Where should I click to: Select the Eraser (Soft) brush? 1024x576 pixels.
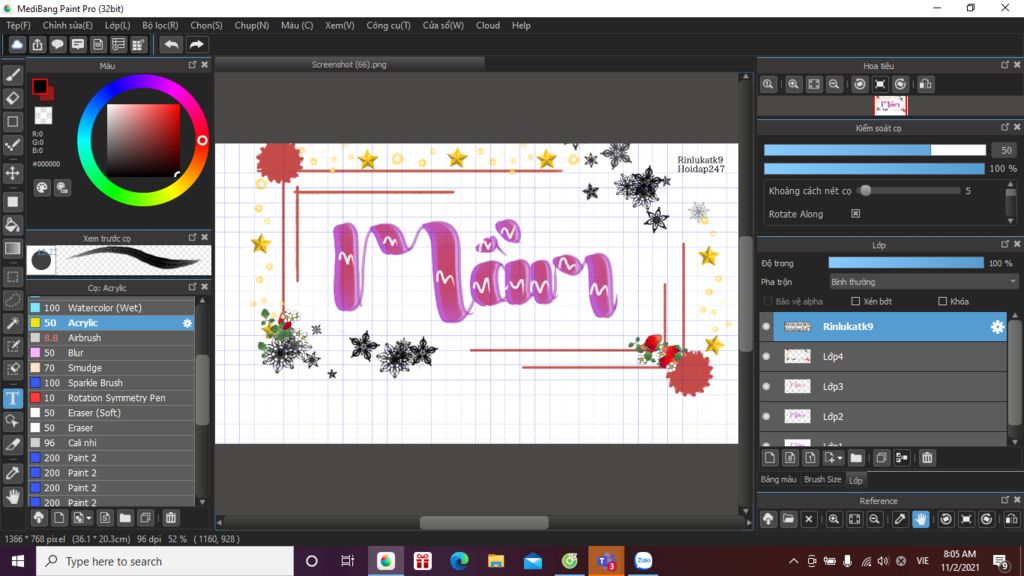111,413
